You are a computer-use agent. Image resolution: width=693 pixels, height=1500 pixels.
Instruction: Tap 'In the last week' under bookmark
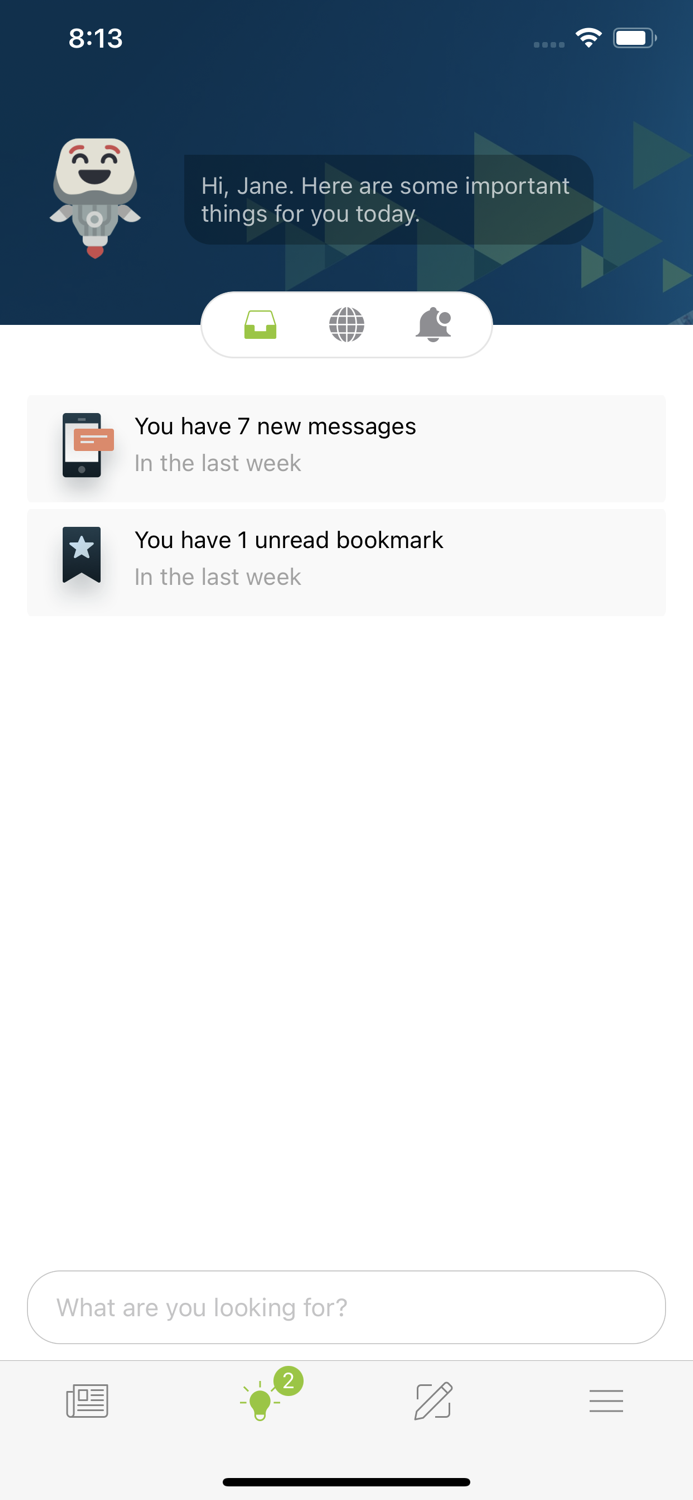pyautogui.click(x=218, y=577)
